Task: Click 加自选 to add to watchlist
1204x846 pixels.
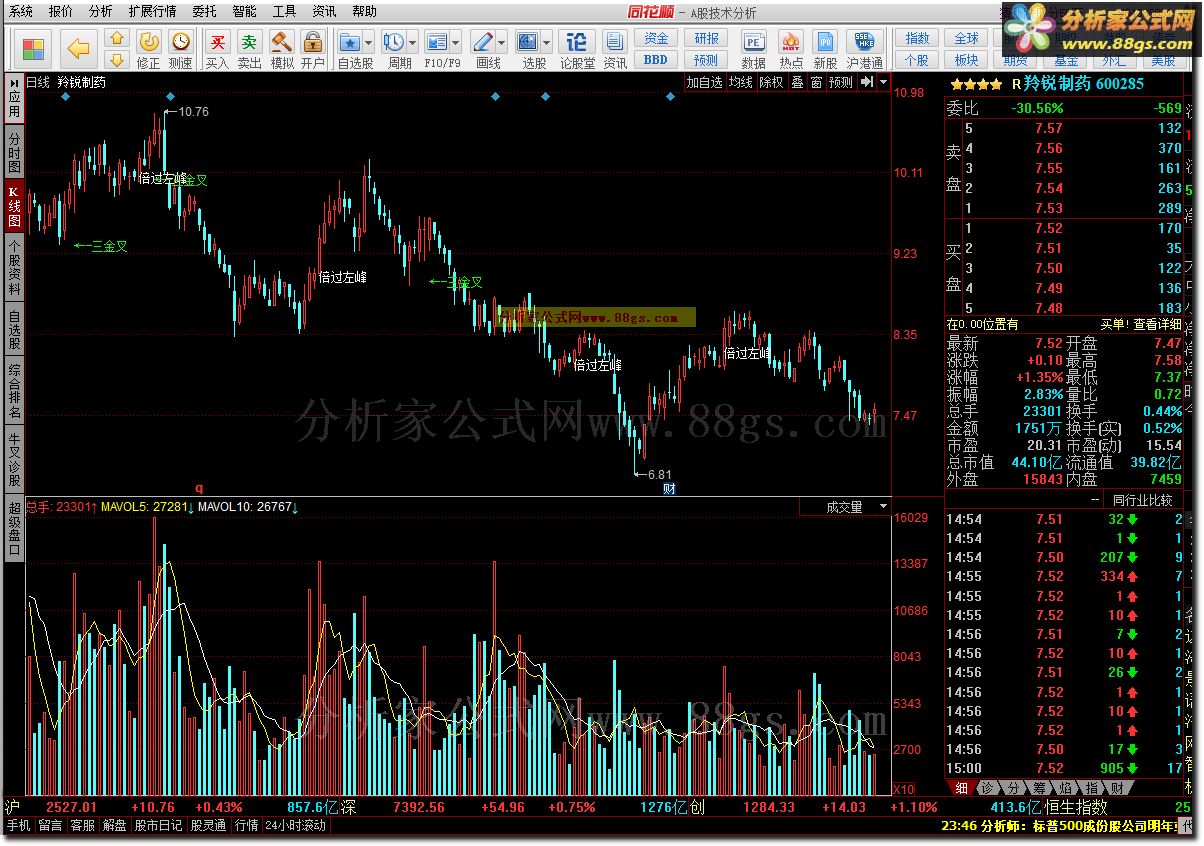Action: click(704, 82)
